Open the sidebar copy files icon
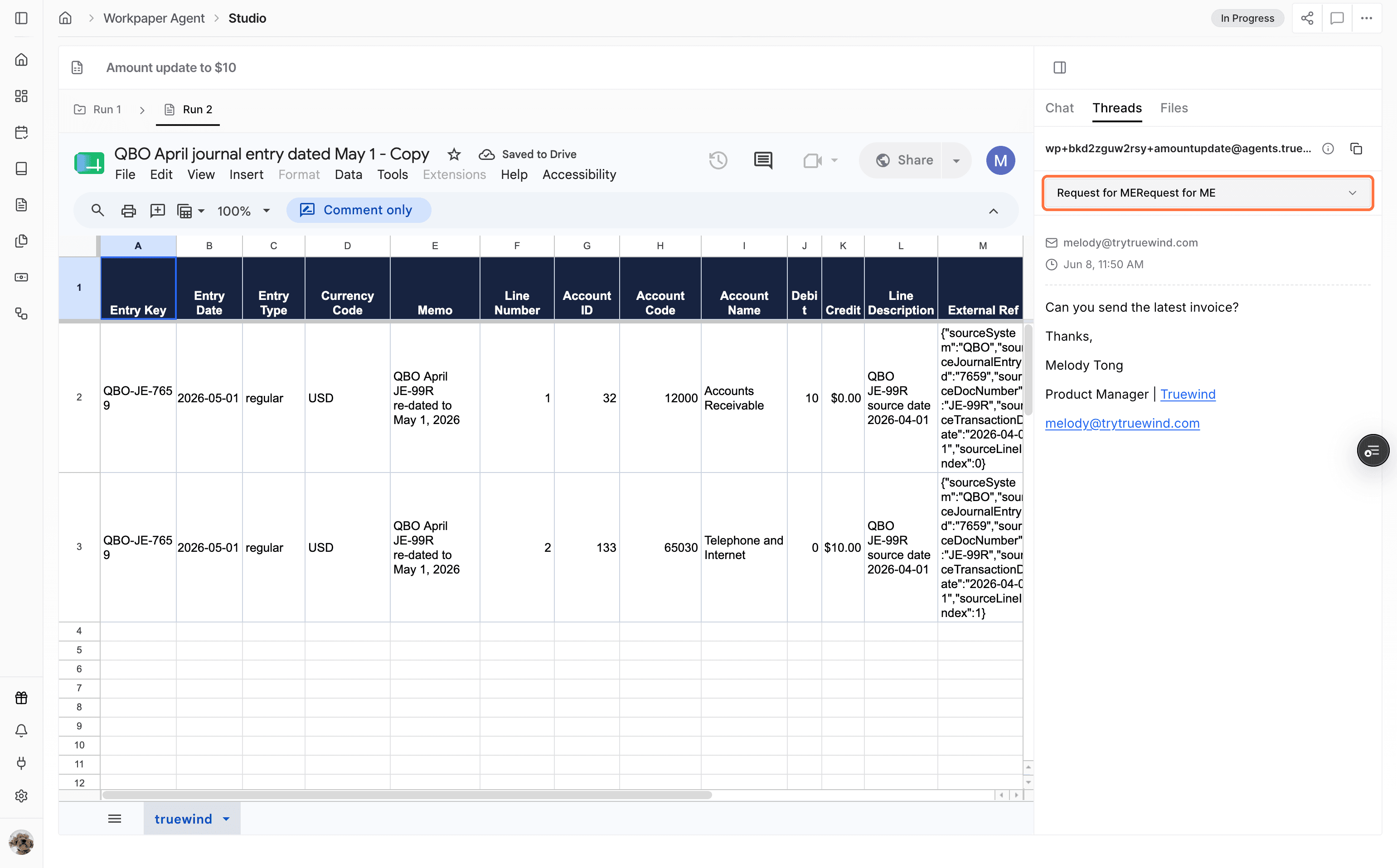 tap(21, 241)
